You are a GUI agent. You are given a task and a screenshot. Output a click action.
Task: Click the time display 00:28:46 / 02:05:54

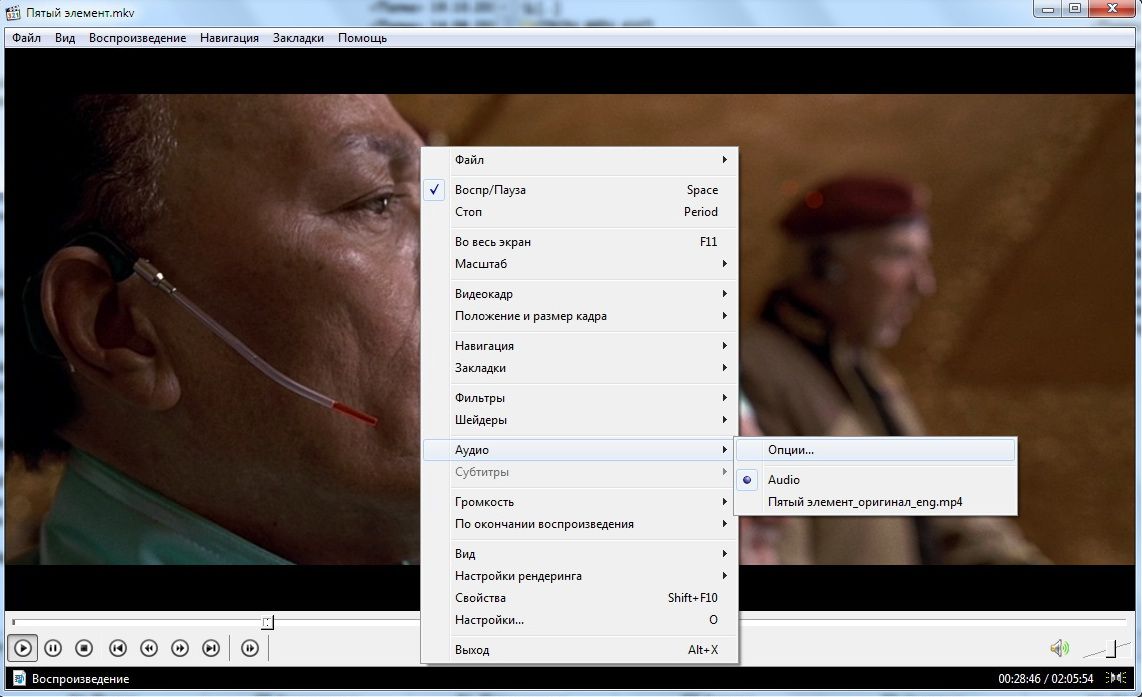[1045, 678]
